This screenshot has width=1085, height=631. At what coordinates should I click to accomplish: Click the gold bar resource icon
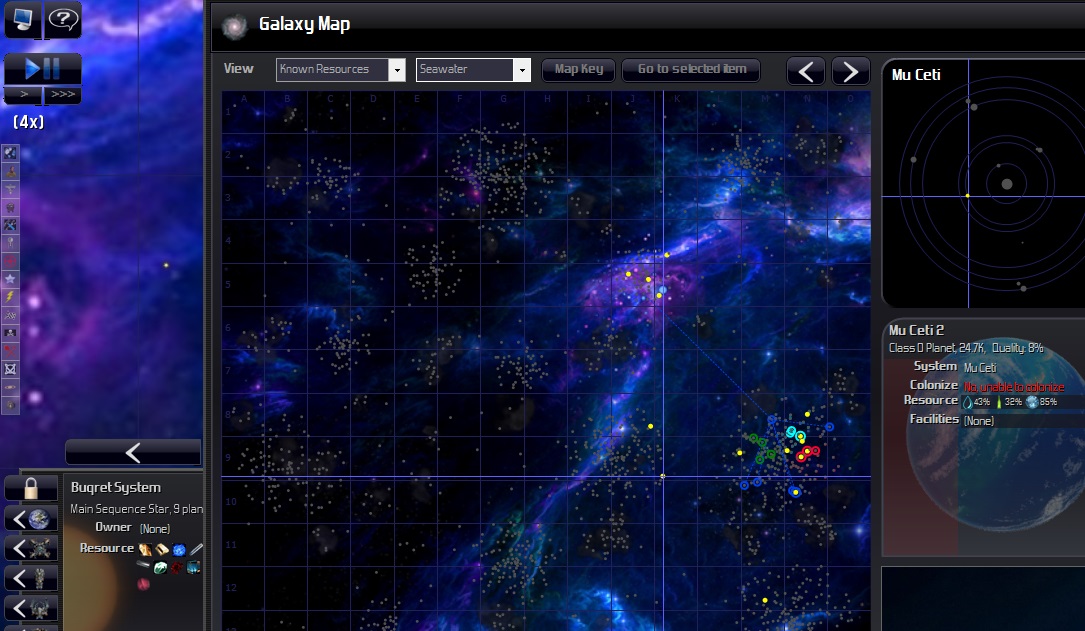tap(162, 549)
